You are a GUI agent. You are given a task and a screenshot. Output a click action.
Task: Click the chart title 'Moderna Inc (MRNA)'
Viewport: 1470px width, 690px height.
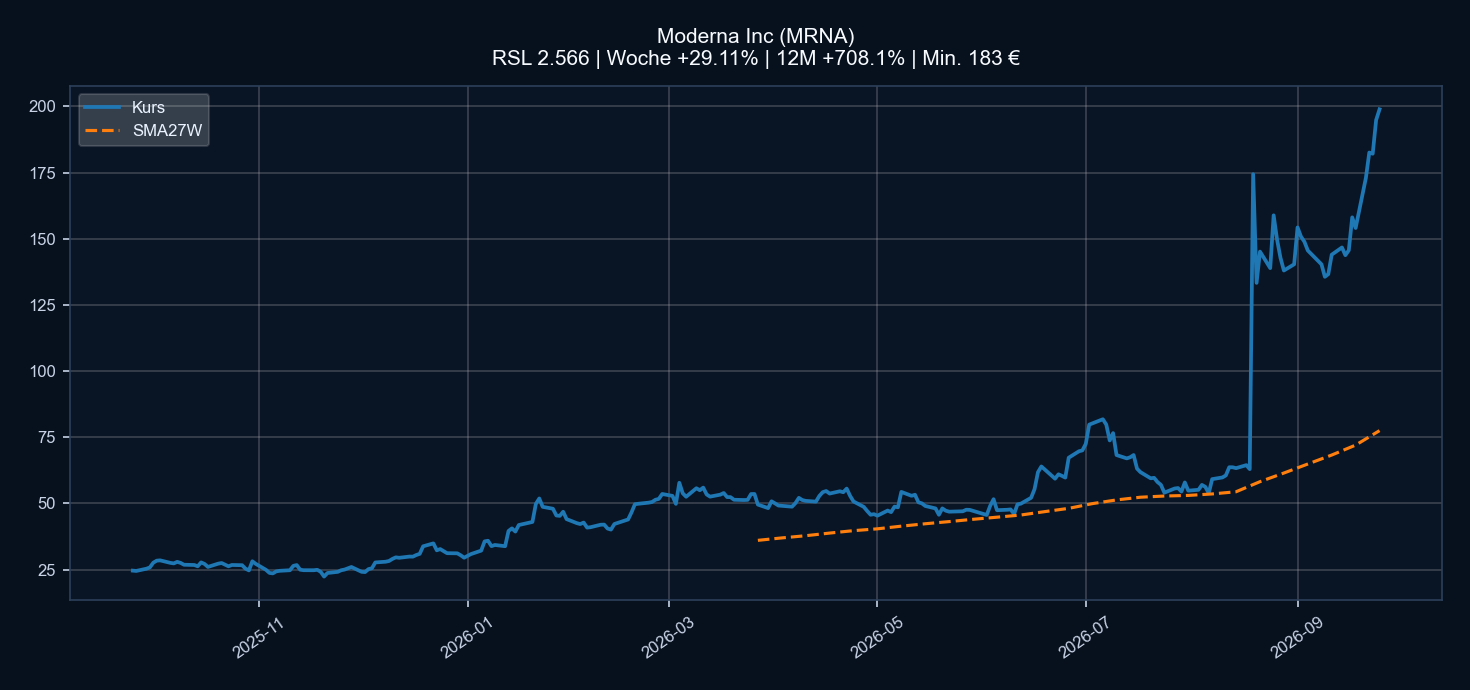(755, 37)
